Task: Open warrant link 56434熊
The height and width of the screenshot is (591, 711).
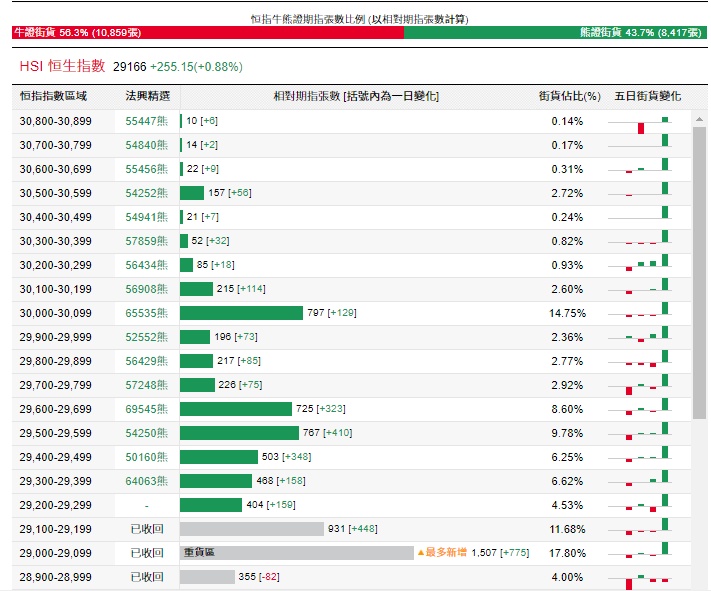Action: [146, 265]
